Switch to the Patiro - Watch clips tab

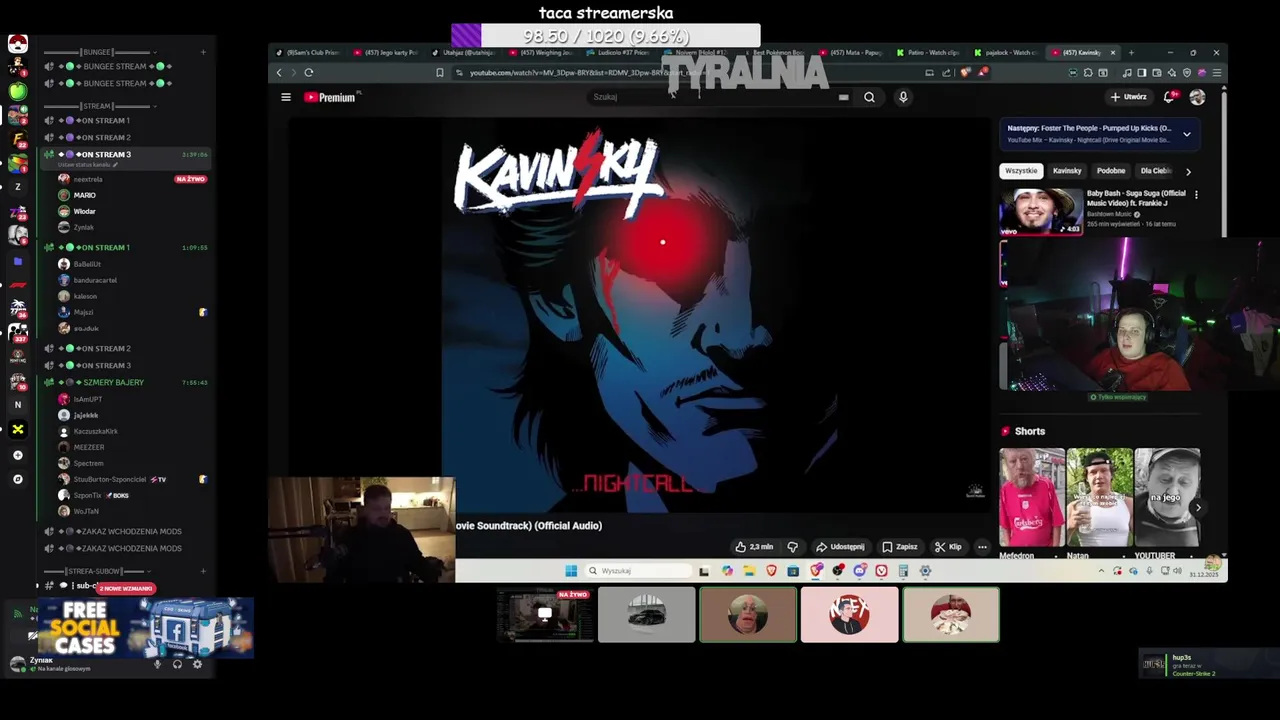click(928, 52)
